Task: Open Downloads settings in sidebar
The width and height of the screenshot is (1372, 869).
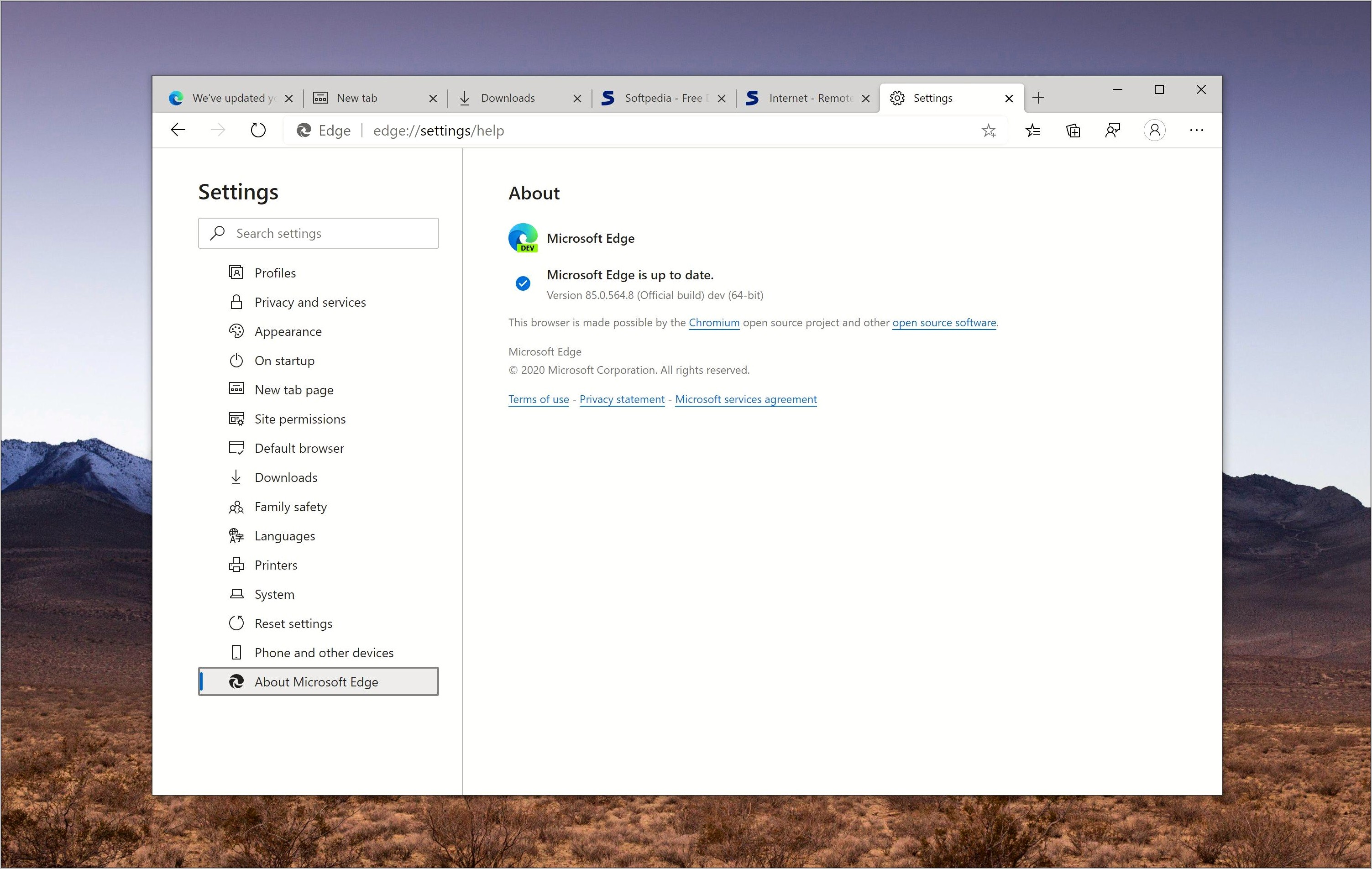Action: (319, 477)
